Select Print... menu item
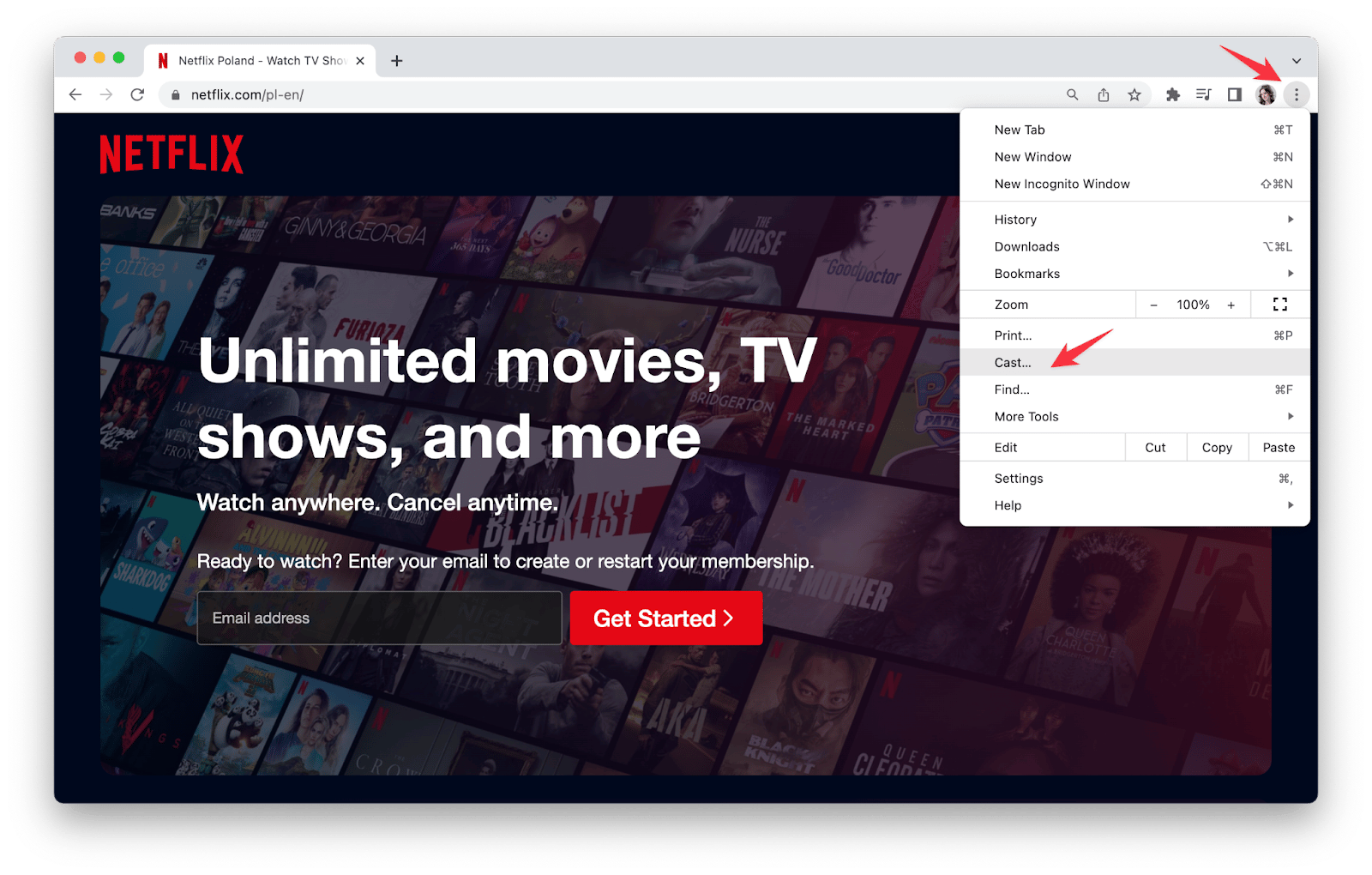 1134,335
